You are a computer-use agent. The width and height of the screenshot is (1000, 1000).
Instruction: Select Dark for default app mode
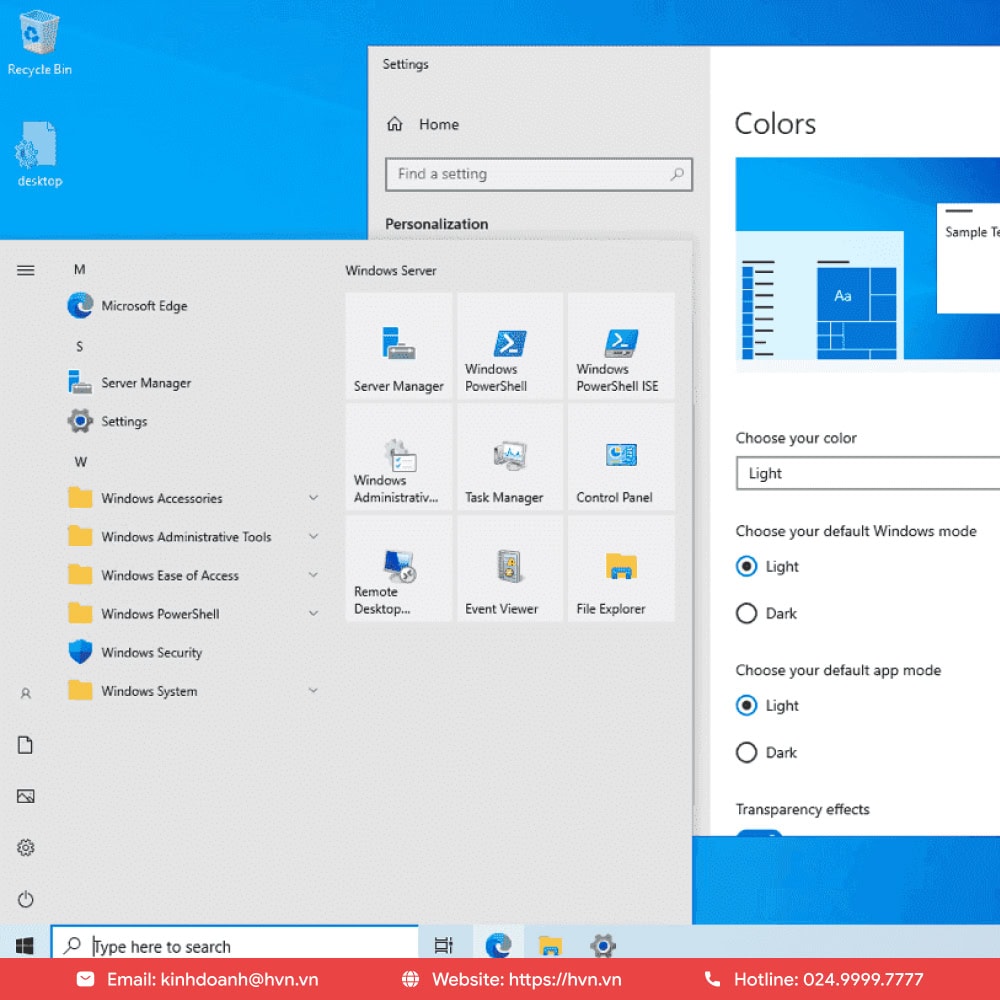(746, 753)
